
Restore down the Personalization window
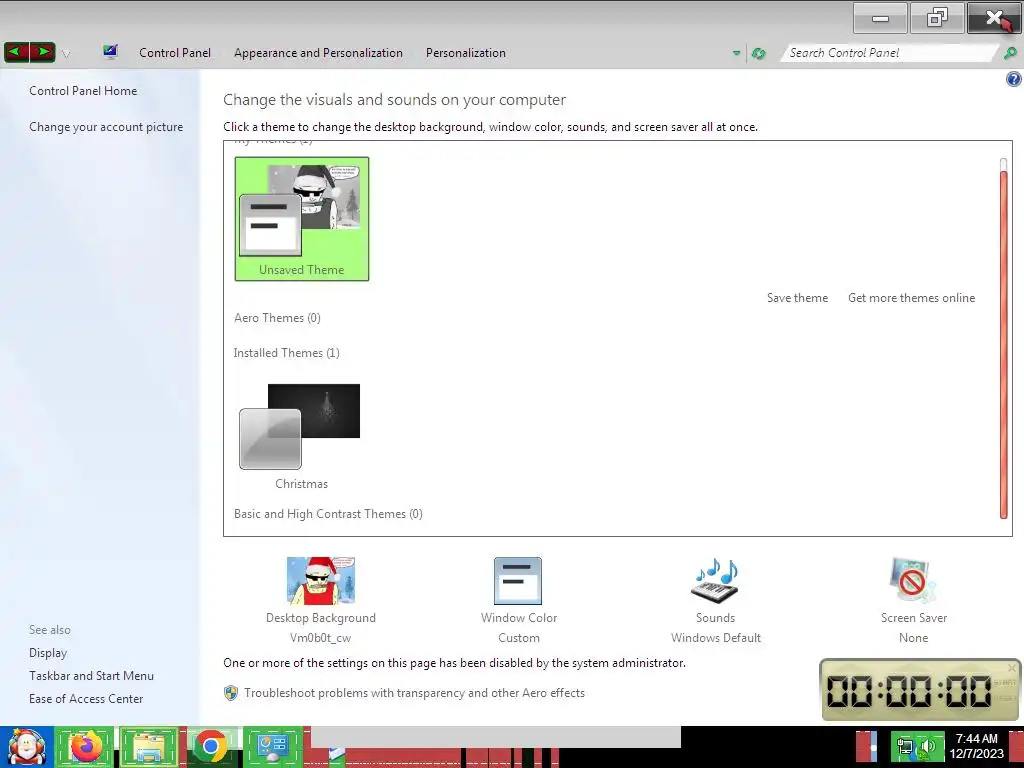pyautogui.click(x=936, y=18)
